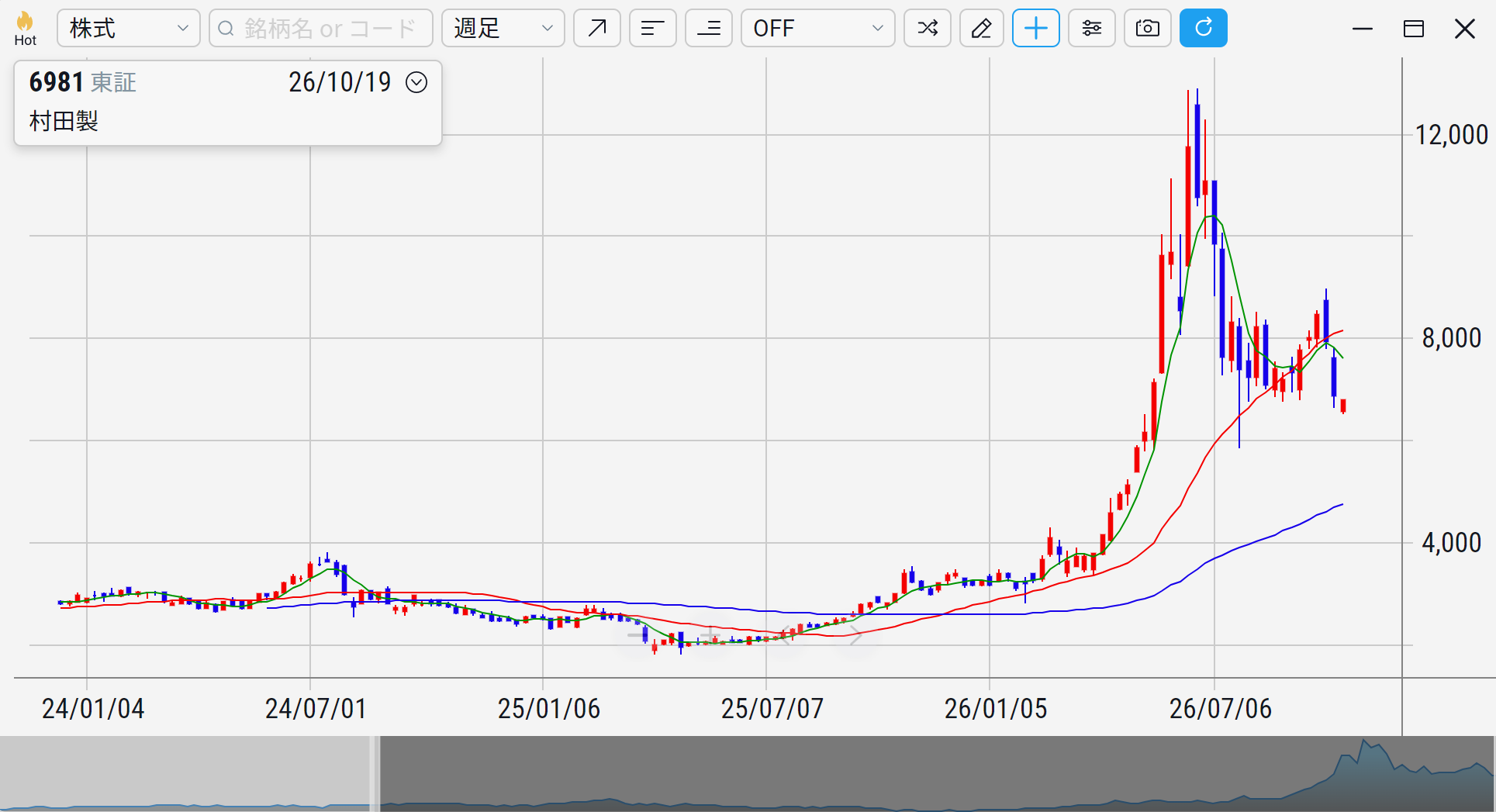Click the 4,000 price axis label
The image size is (1496, 812).
pyautogui.click(x=1451, y=543)
